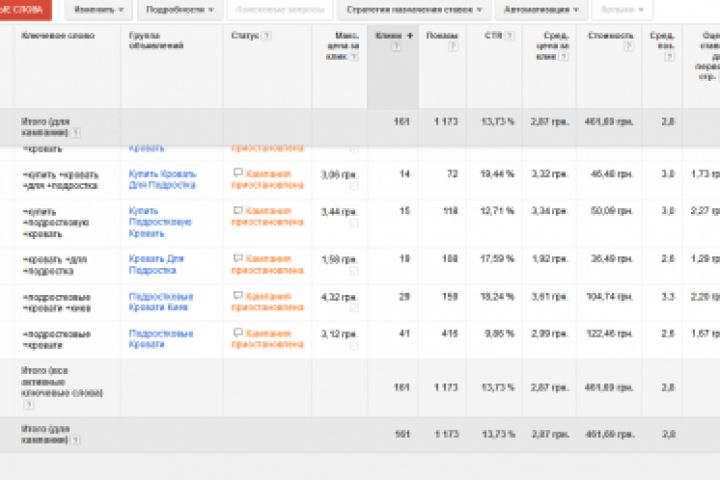Open the Подробности dropdown
The width and height of the screenshot is (720, 480).
[180, 10]
